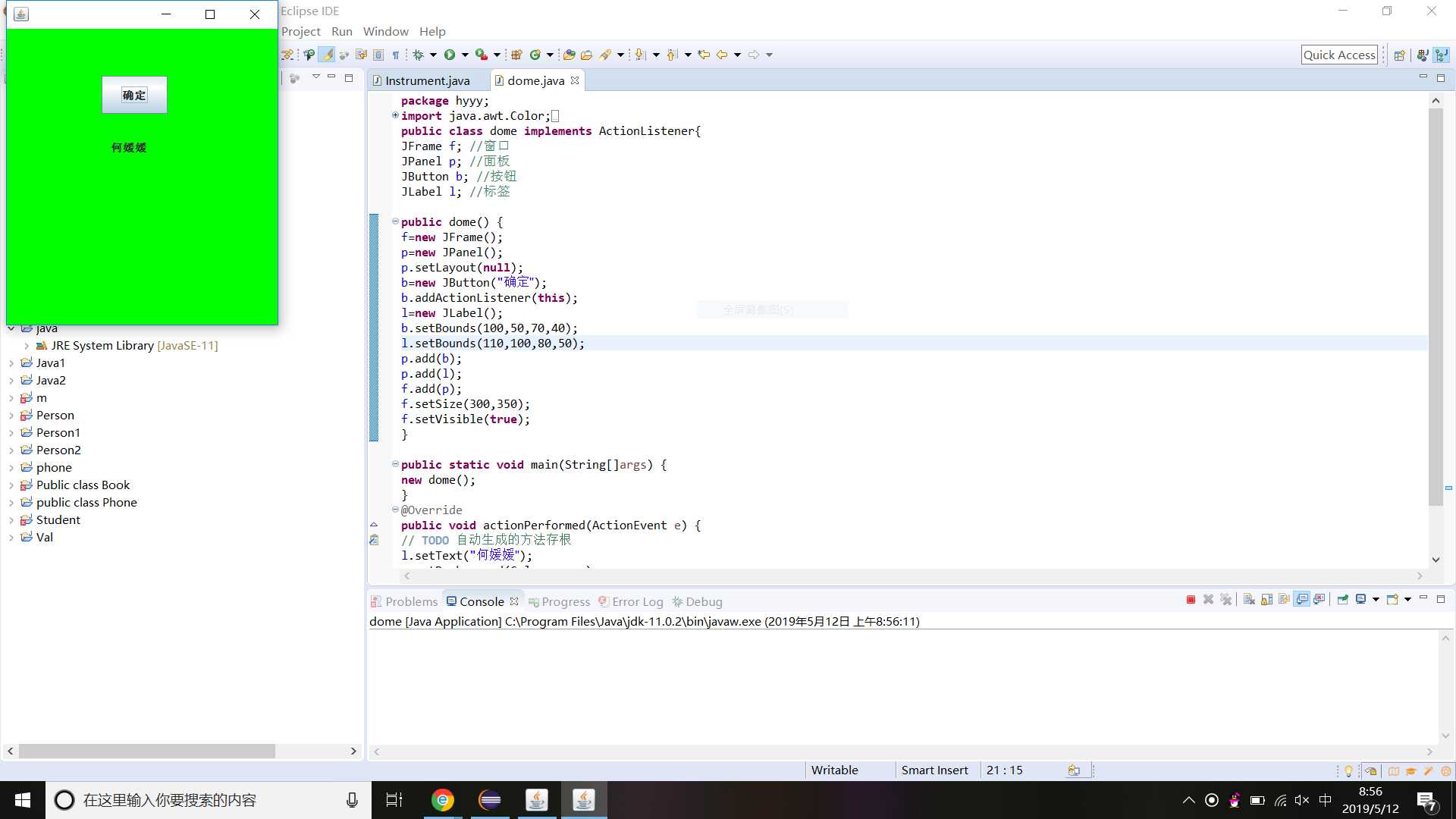Terminate the running program with red square
The width and height of the screenshot is (1456, 819).
[x=1191, y=600]
